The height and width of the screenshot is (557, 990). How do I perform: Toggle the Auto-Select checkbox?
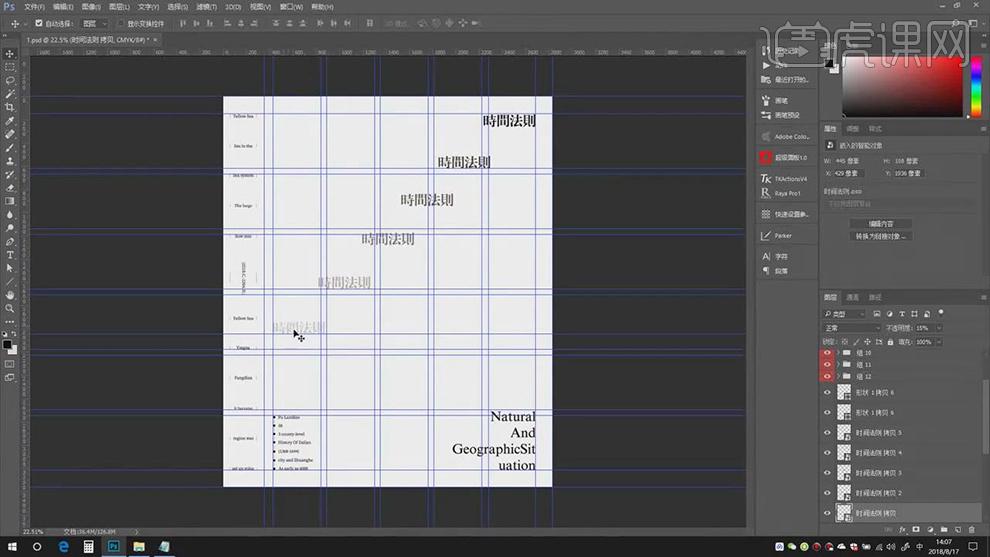pos(39,23)
